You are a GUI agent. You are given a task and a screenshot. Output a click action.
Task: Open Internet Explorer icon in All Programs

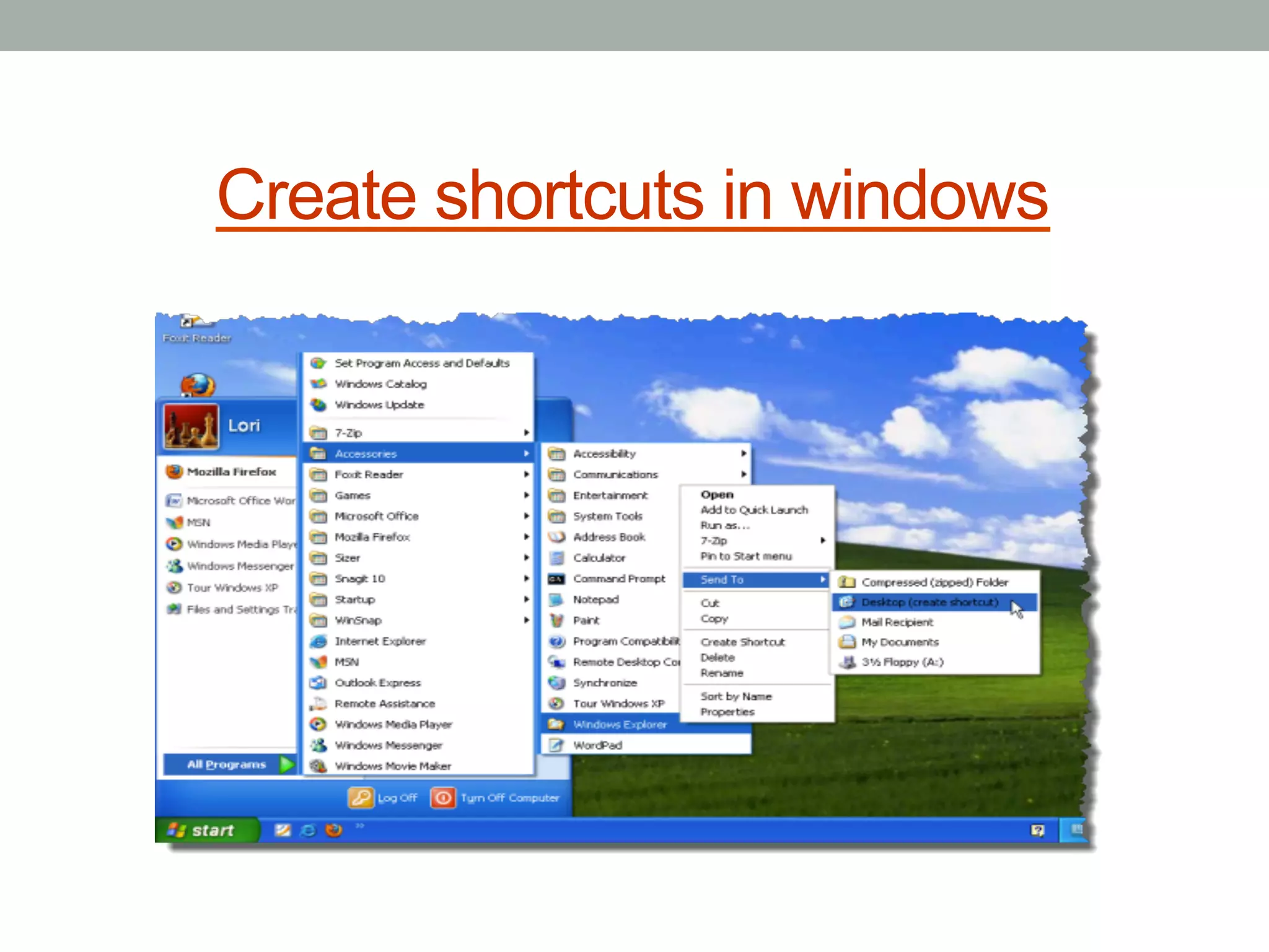[318, 641]
